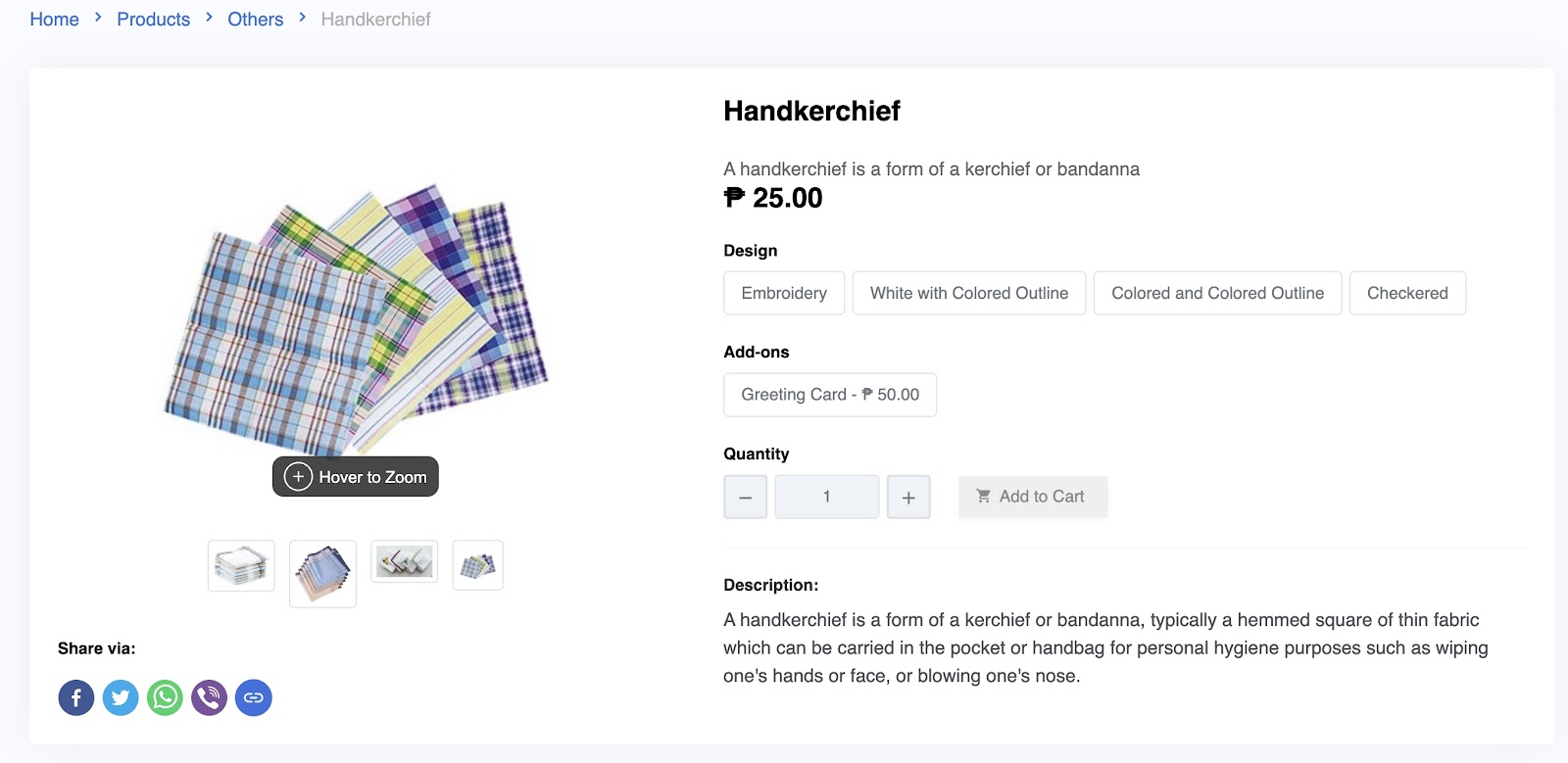Choose the White with Colored Outline design
Image resolution: width=1568 pixels, height=763 pixels.
click(969, 293)
